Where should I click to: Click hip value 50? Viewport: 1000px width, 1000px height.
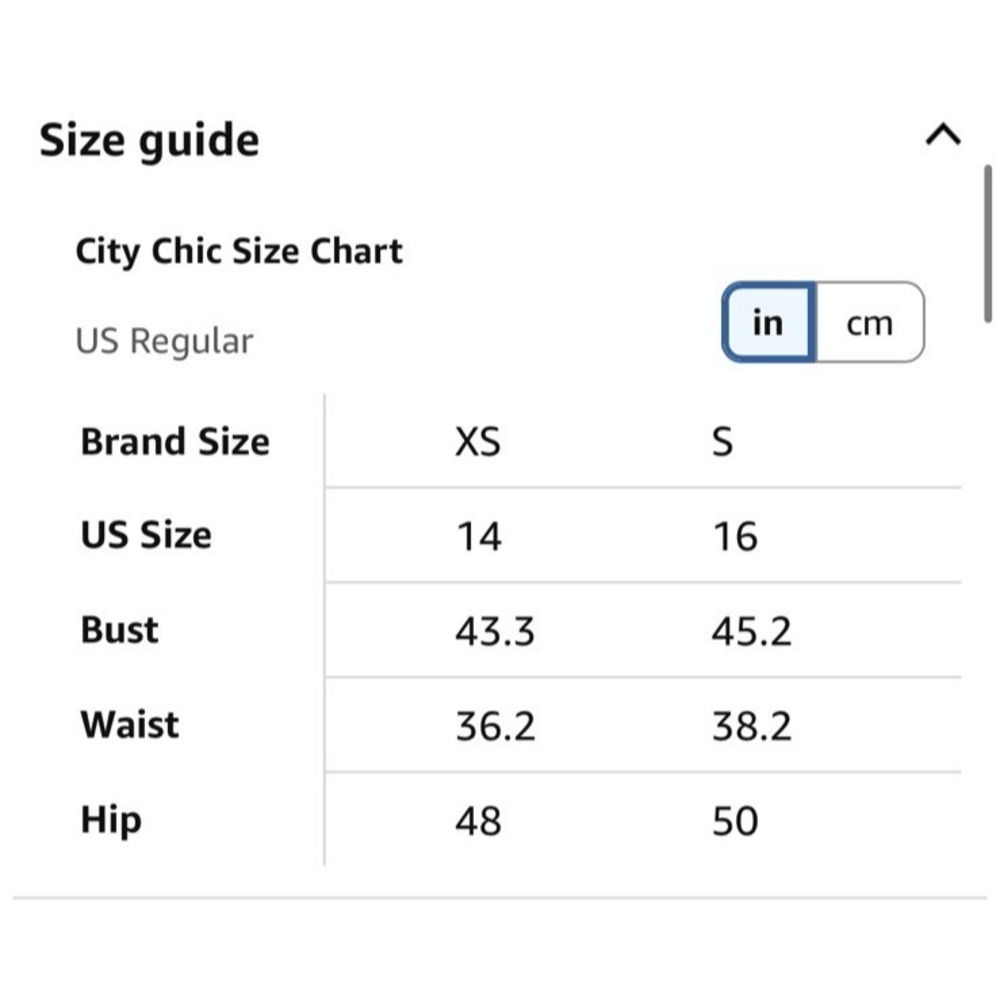pyautogui.click(x=735, y=821)
